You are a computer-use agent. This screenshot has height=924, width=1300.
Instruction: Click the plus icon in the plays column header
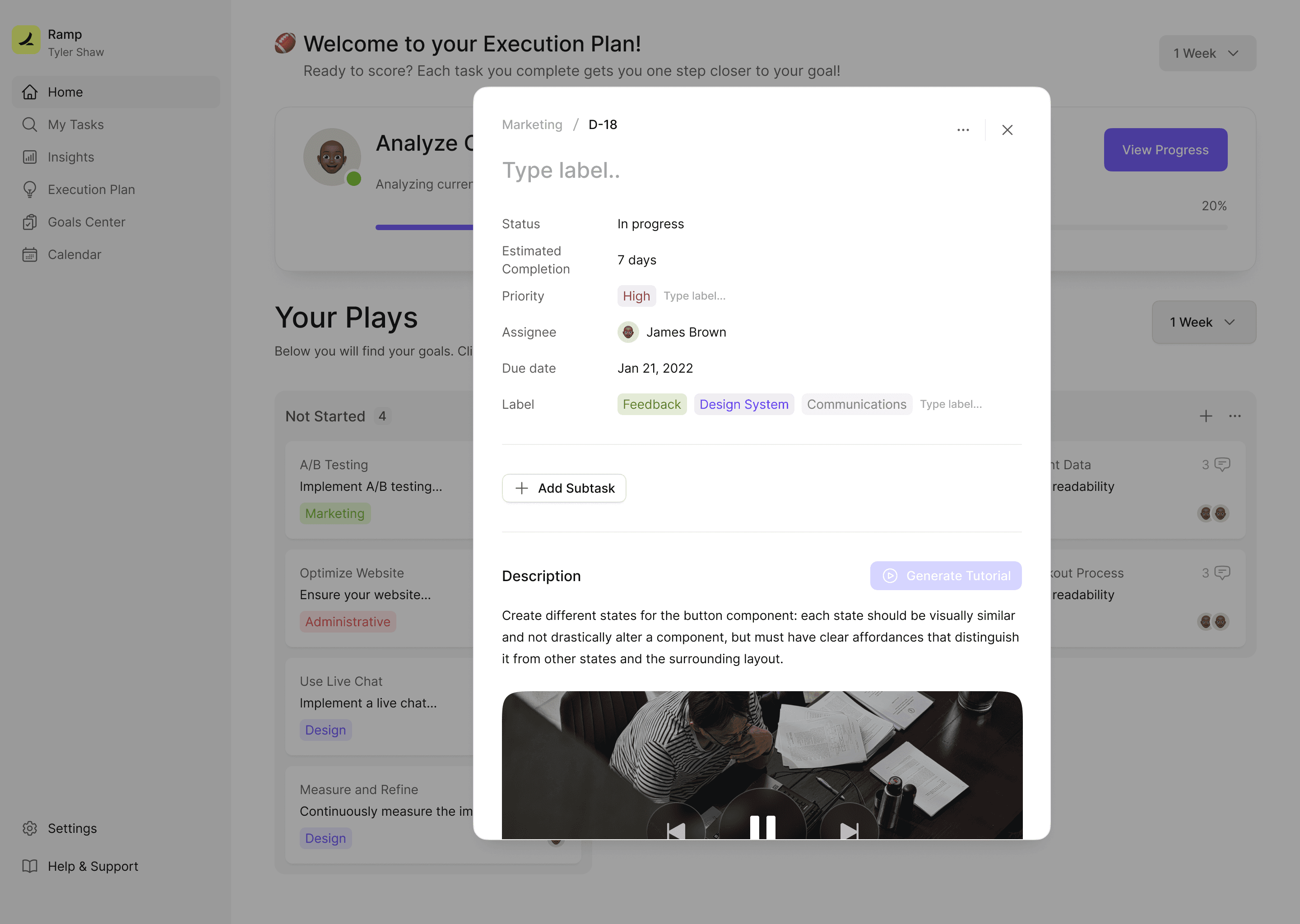(1206, 416)
